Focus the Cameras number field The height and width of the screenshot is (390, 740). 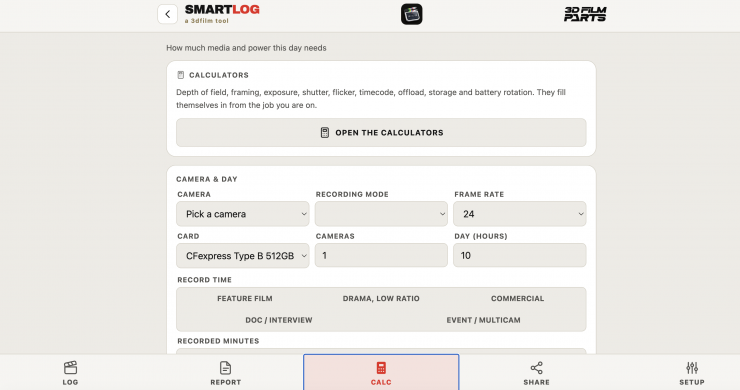point(381,255)
